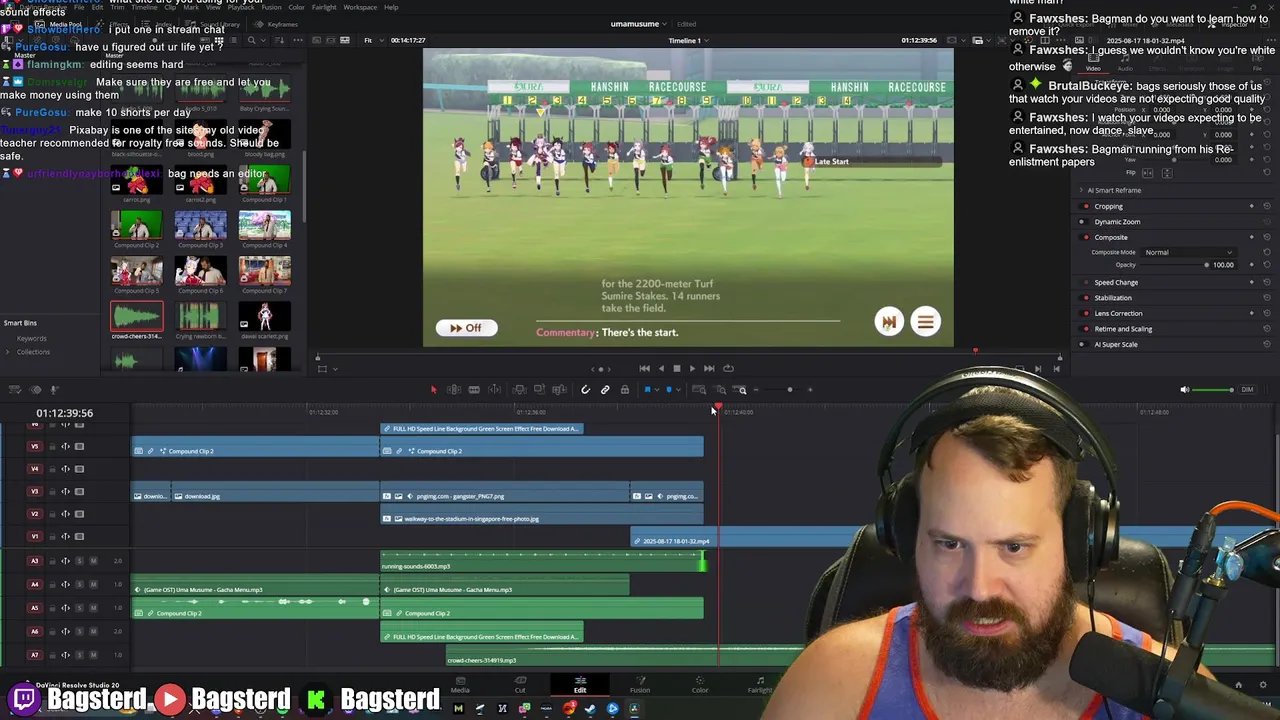The height and width of the screenshot is (720, 1280).
Task: Enable the Dynamic Zoom switch
Action: tap(1086, 222)
